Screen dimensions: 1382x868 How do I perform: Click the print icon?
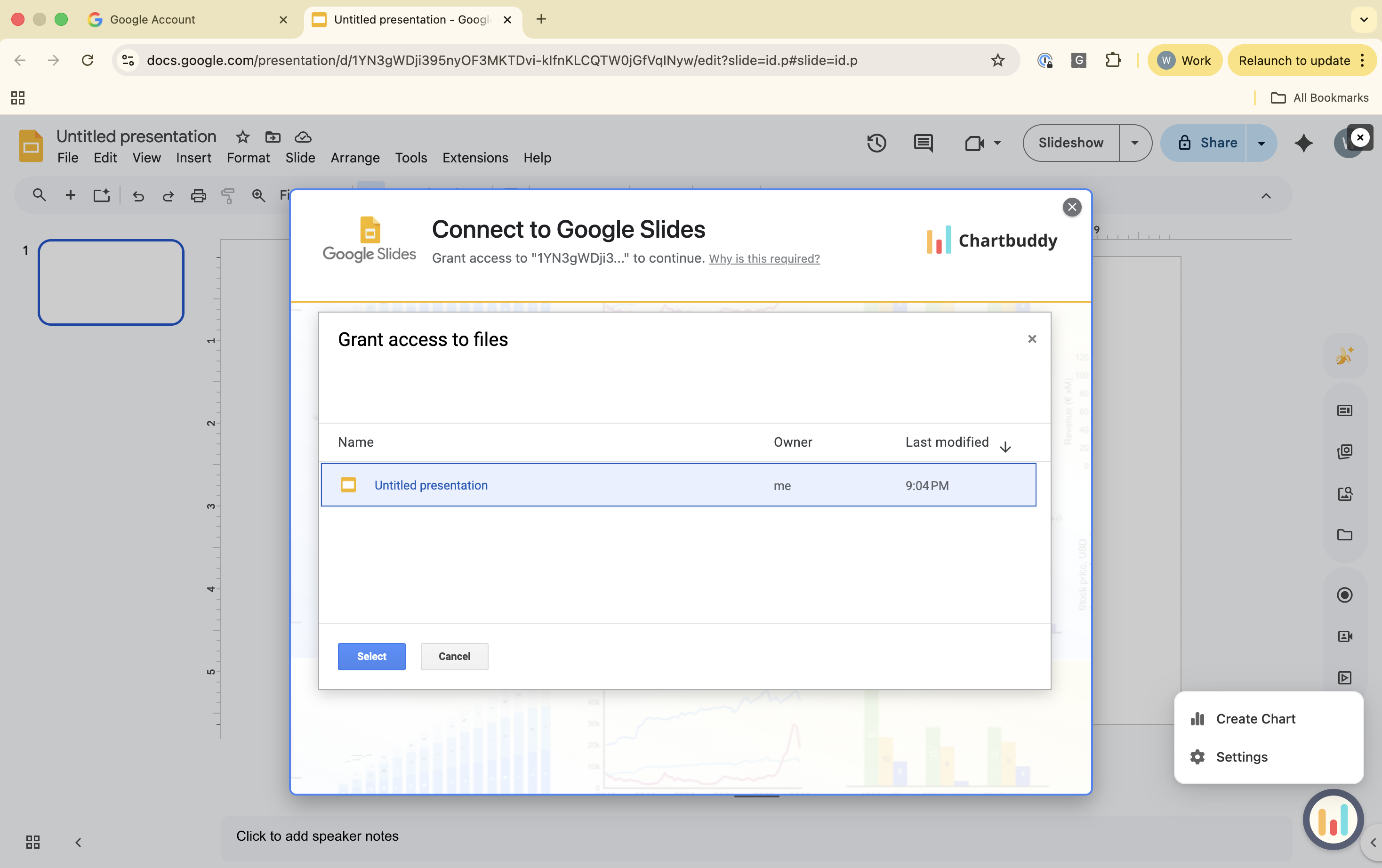tap(198, 196)
